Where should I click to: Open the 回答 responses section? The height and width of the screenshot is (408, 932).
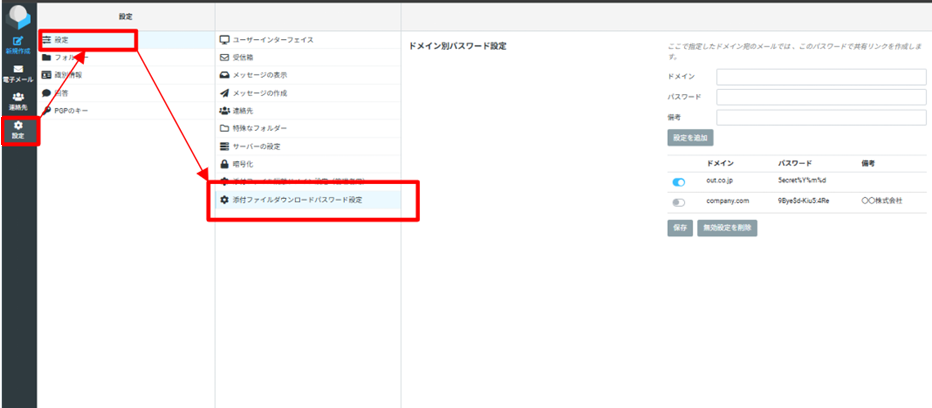click(127, 93)
